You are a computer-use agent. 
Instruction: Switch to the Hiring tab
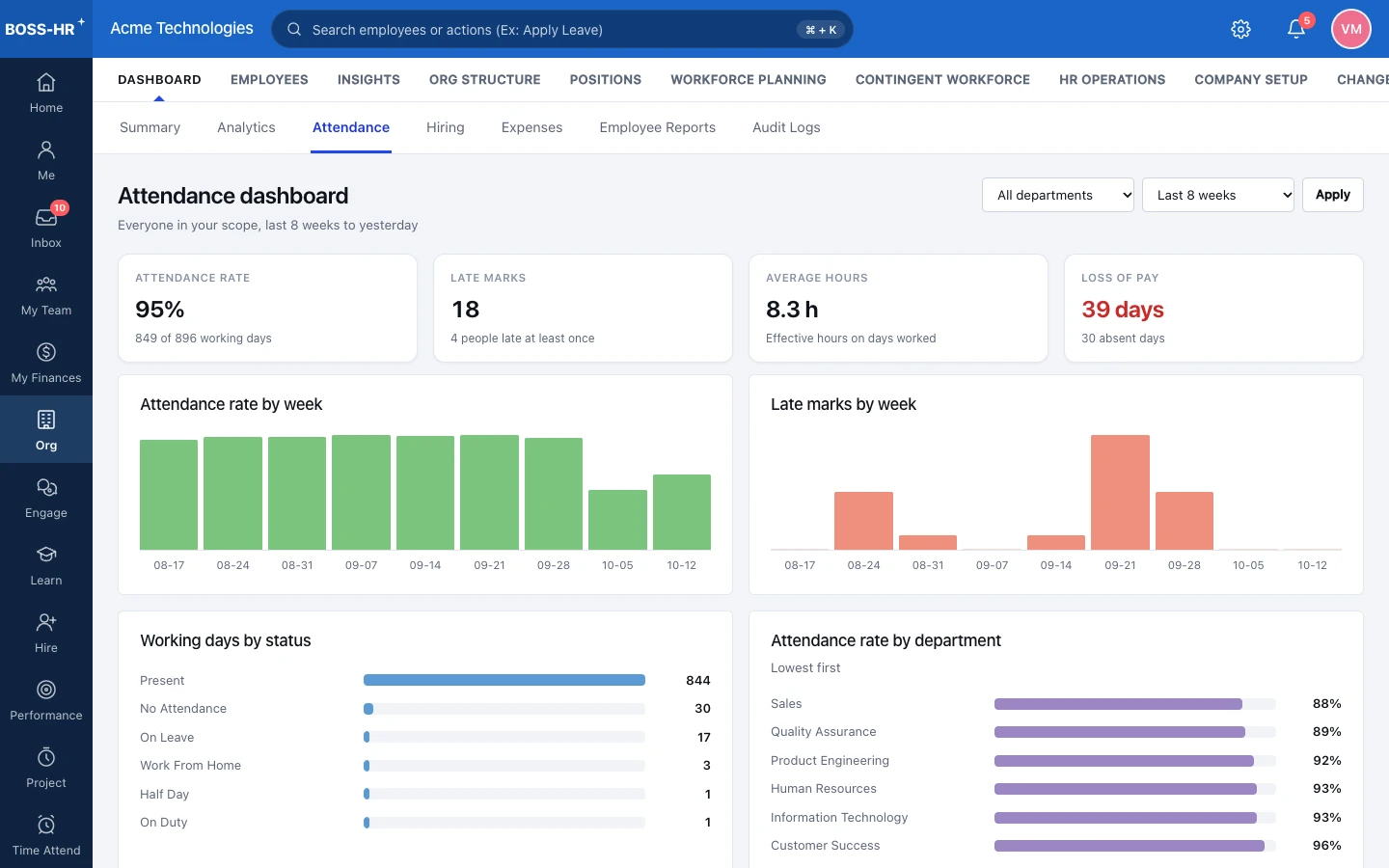pos(446,127)
